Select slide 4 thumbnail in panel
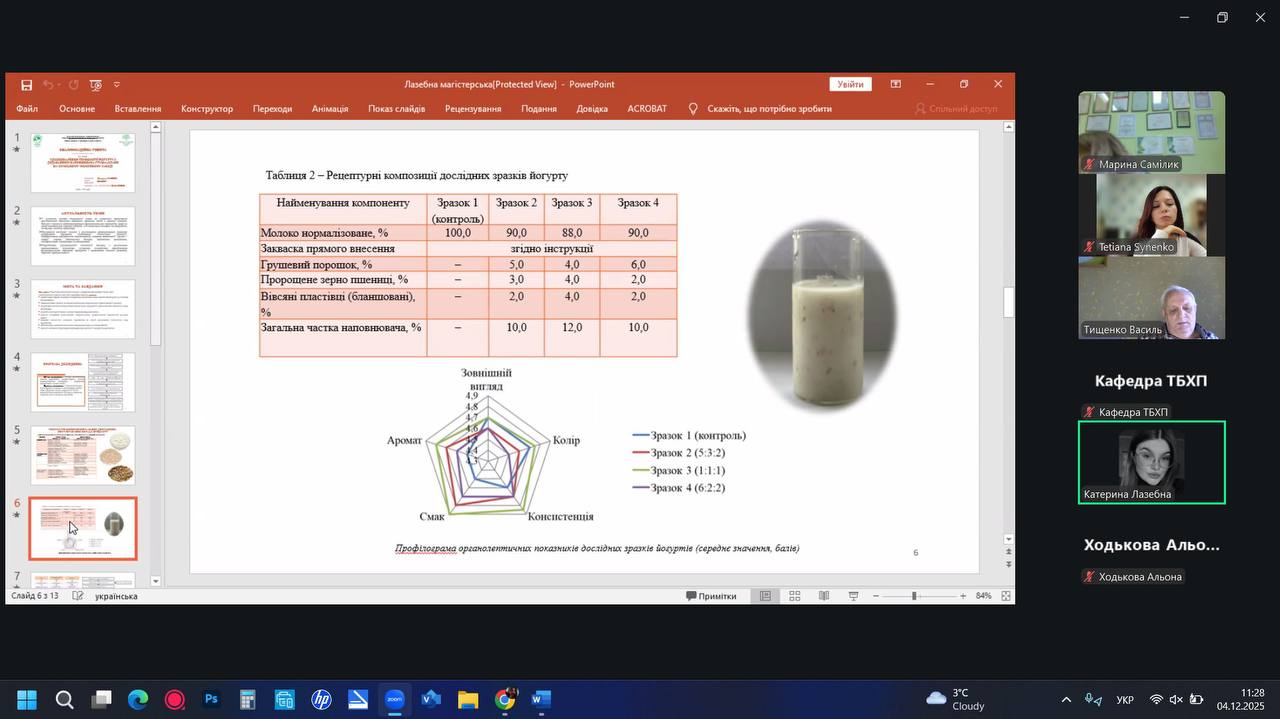This screenshot has width=1280, height=719. click(x=83, y=381)
